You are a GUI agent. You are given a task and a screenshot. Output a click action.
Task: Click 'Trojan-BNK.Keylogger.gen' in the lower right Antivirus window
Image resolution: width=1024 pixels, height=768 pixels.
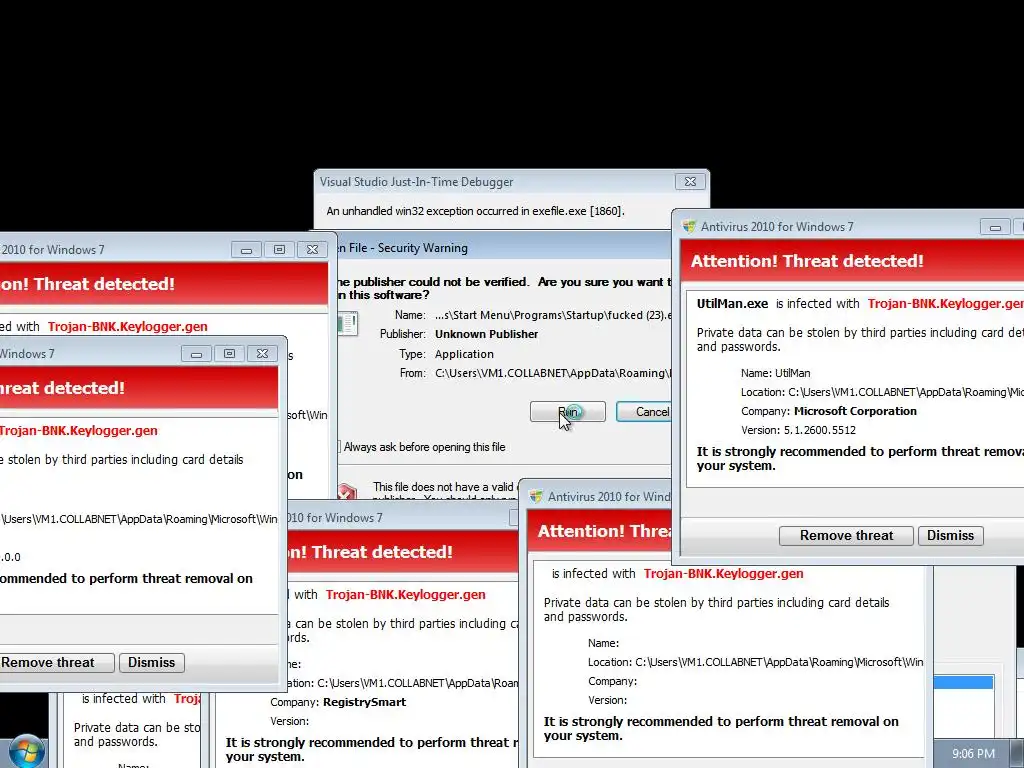pyautogui.click(x=724, y=573)
